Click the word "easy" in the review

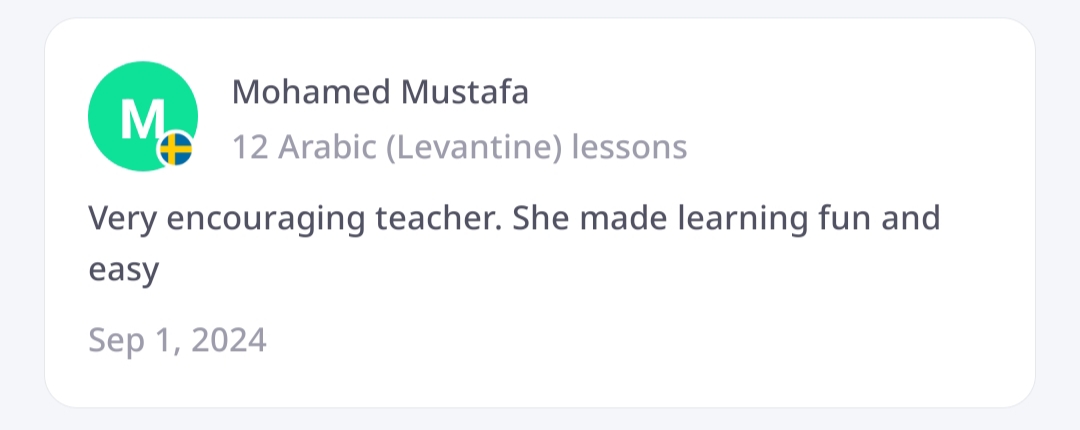[x=124, y=270]
